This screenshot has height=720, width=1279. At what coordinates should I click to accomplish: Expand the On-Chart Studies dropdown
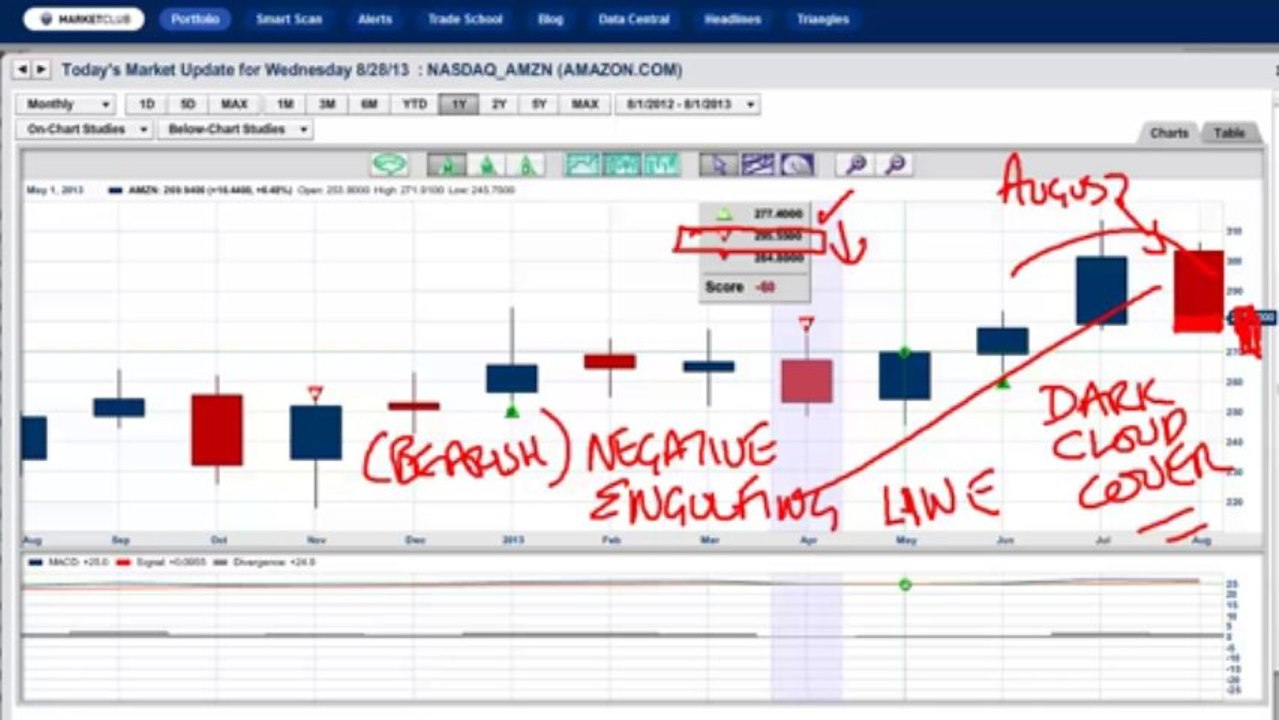pyautogui.click(x=84, y=129)
